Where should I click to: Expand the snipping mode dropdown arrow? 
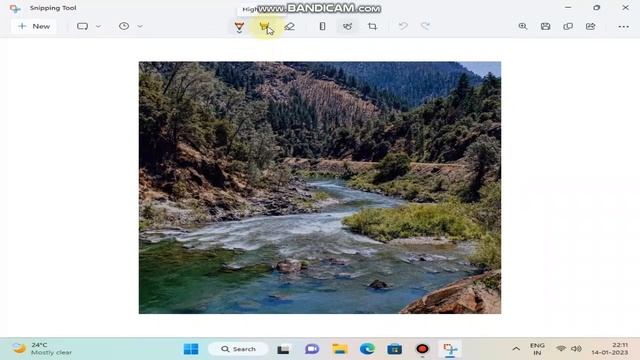click(x=98, y=26)
